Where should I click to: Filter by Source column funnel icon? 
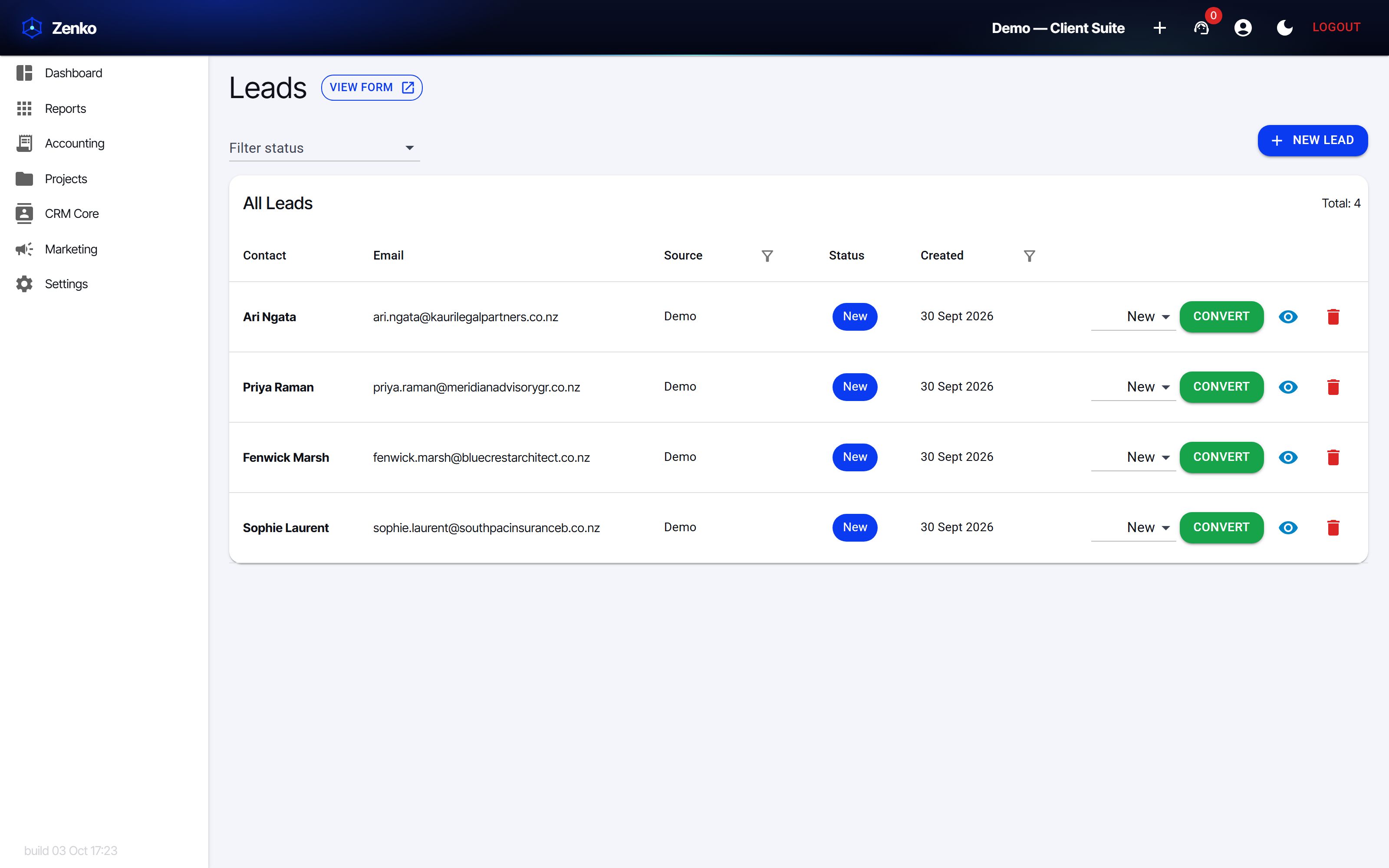(767, 256)
